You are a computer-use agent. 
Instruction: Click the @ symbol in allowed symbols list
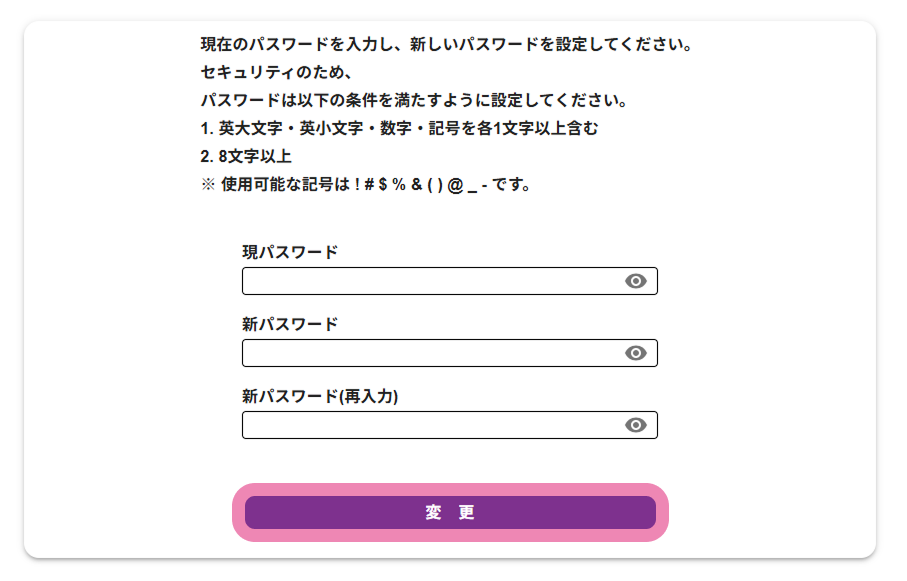[456, 185]
